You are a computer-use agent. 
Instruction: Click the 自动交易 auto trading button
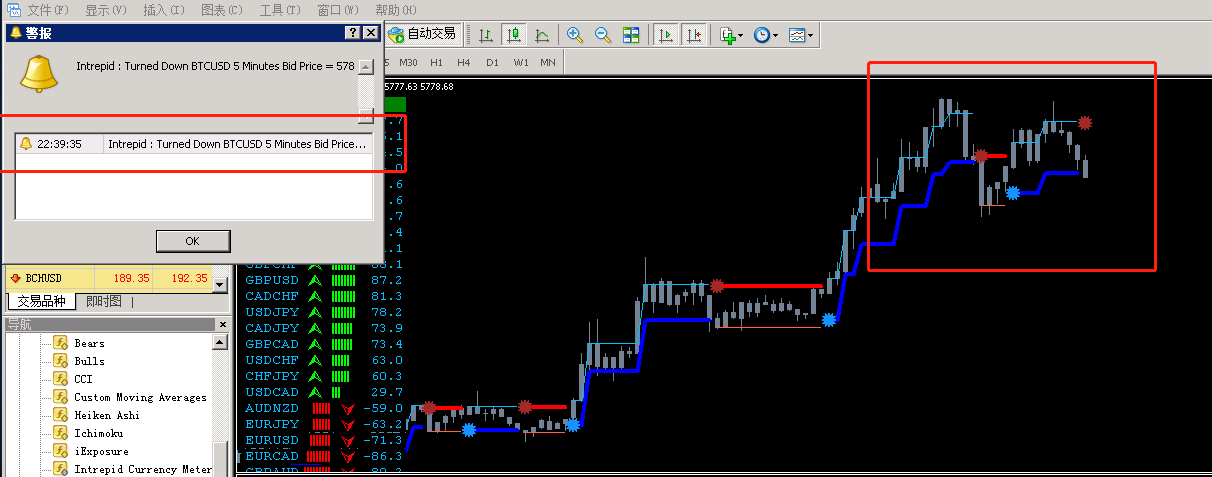point(422,34)
